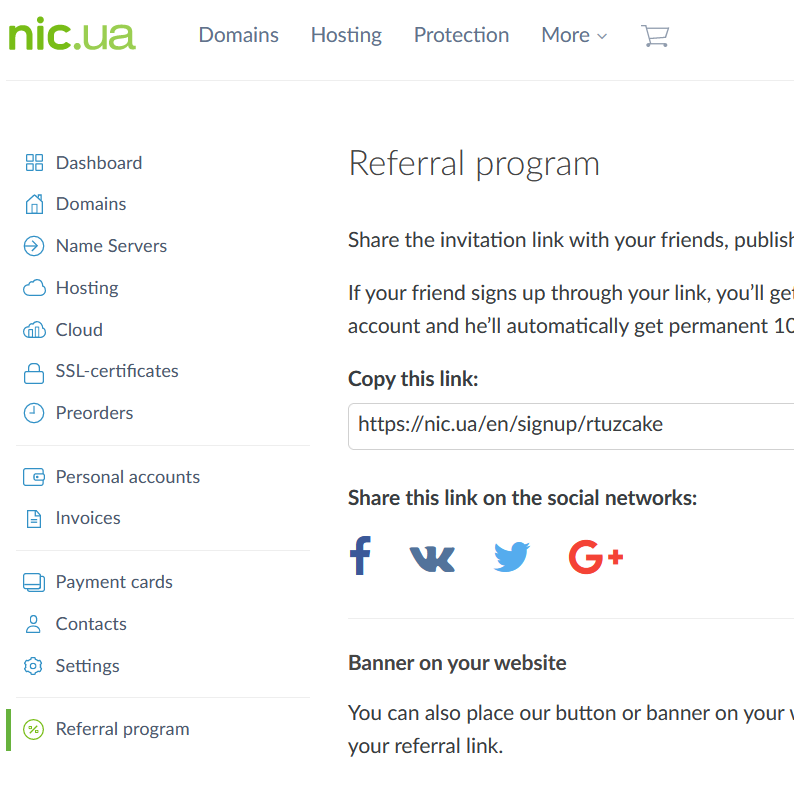
Task: Click the nic.ua logo
Action: 72,34
